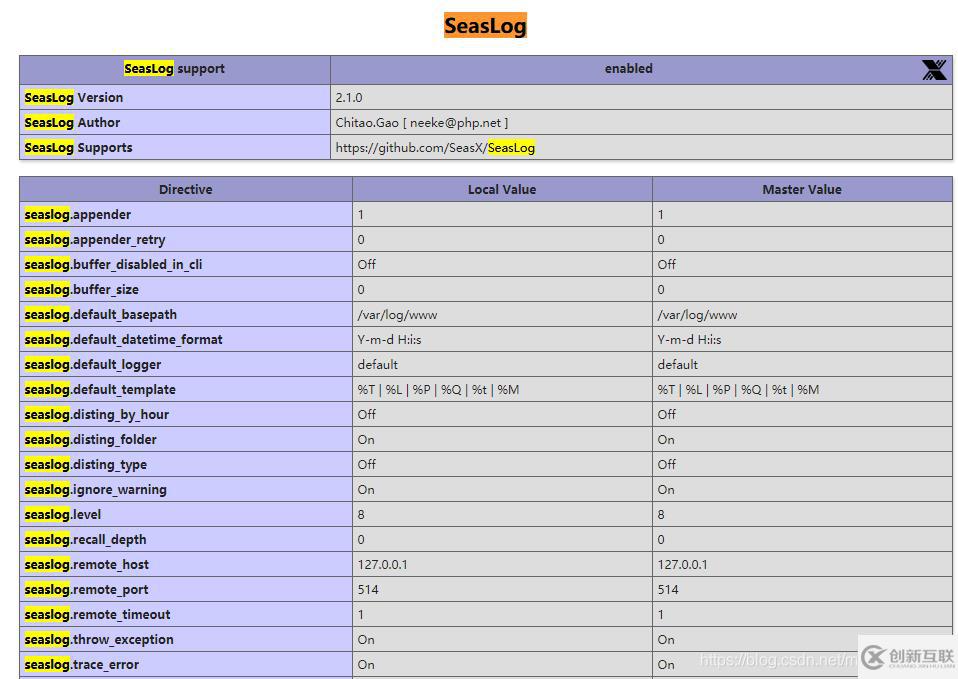Select the seaslog.default_template directive

coord(100,390)
